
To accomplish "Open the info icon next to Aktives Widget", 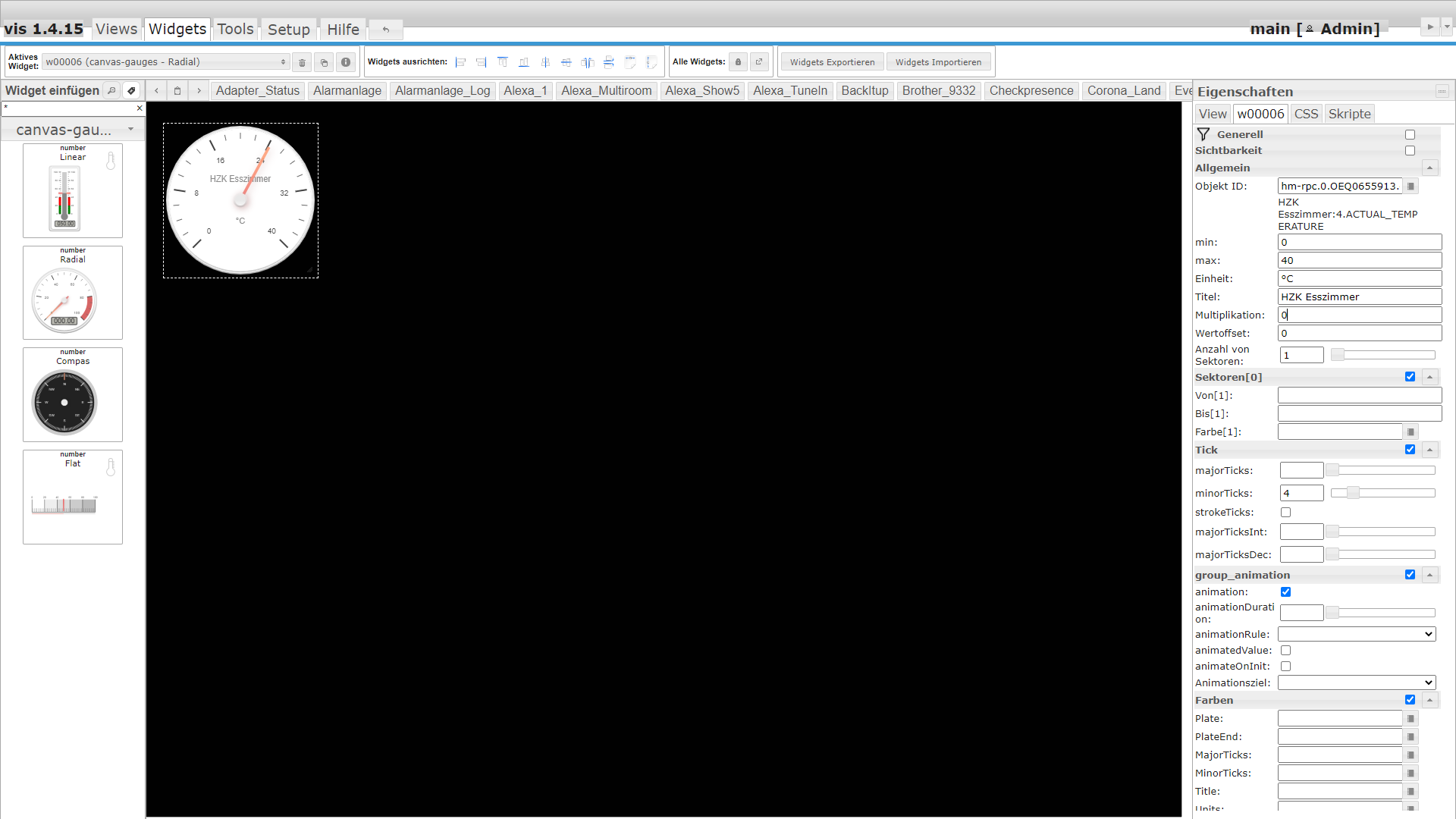I will tap(346, 61).
